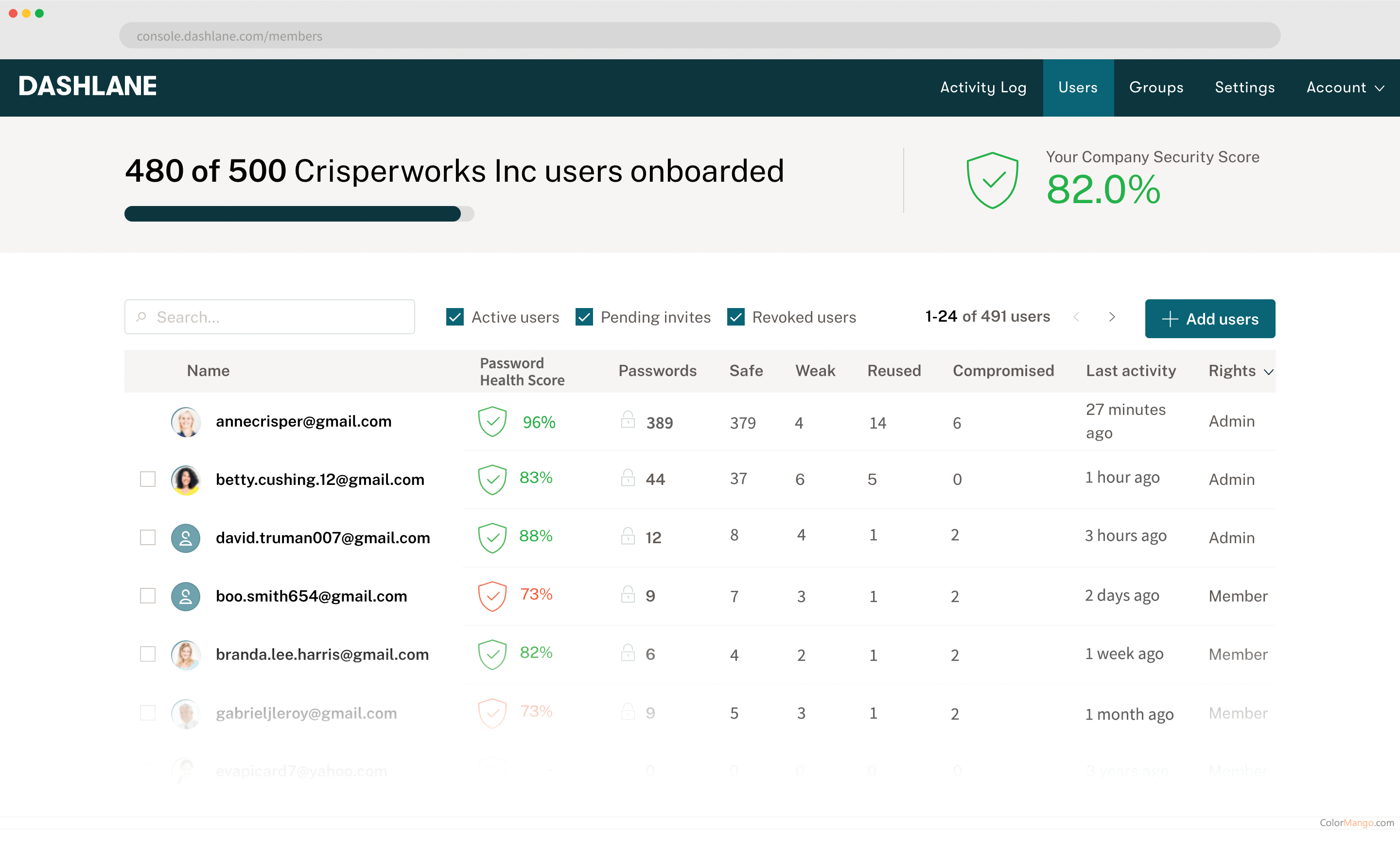Open the Account dropdown menu
This screenshot has height=860, width=1400.
[x=1345, y=87]
